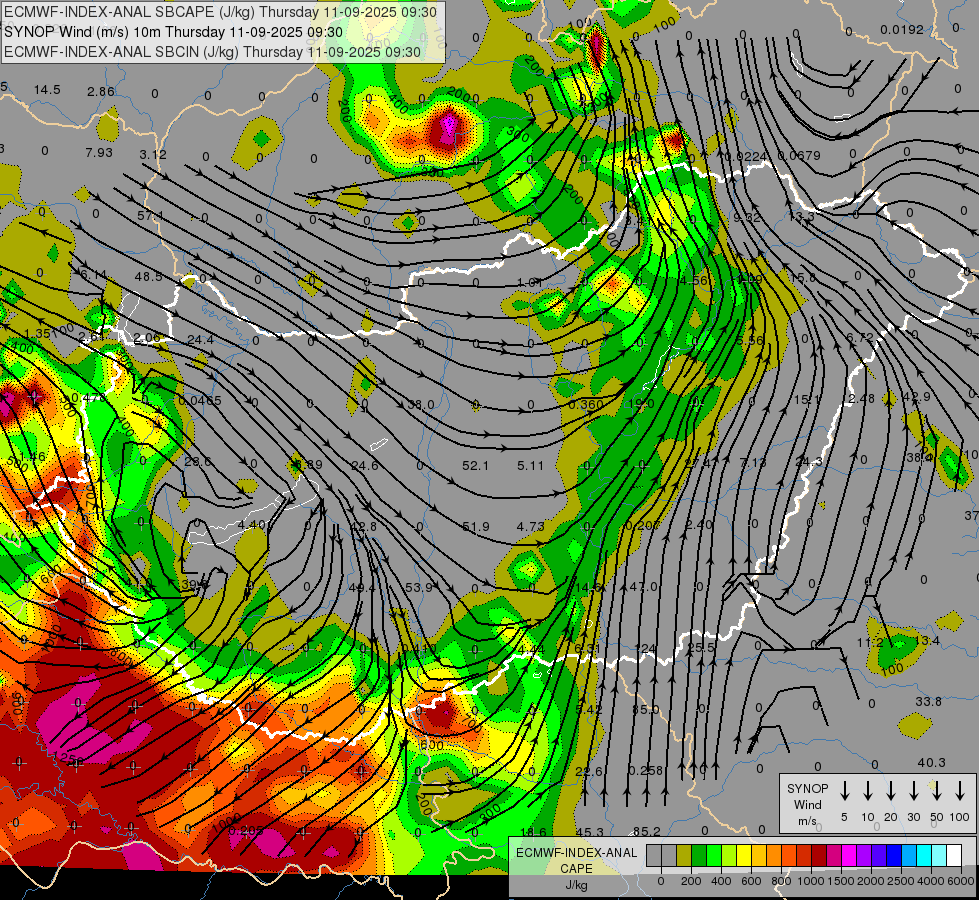Click the '3.12' value on map
The height and width of the screenshot is (900, 979).
153,154
